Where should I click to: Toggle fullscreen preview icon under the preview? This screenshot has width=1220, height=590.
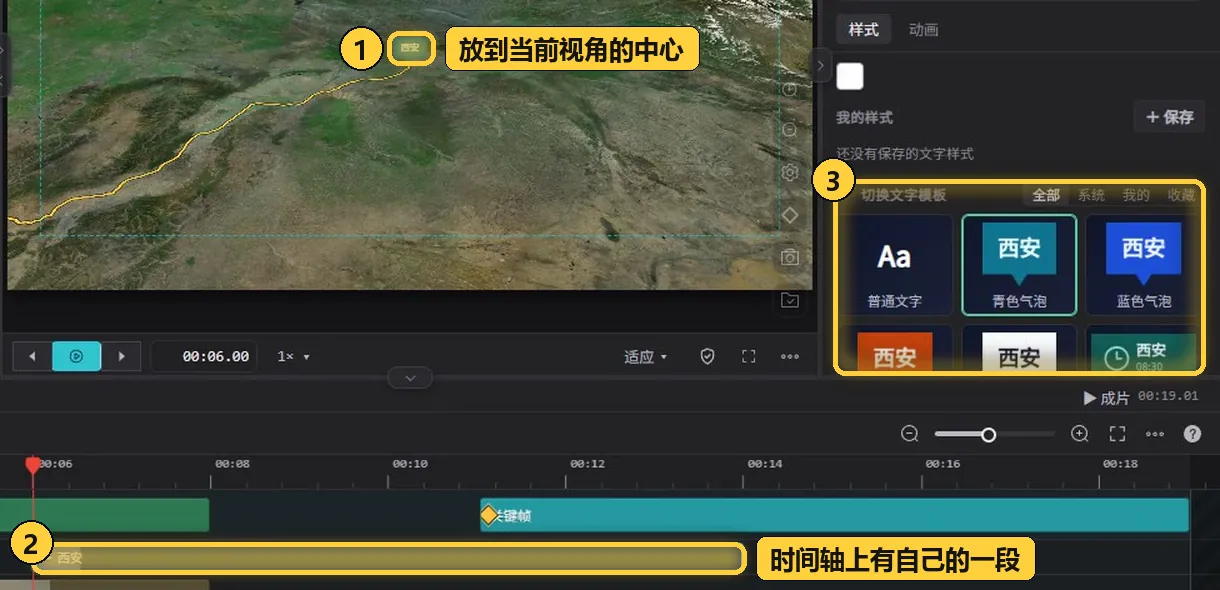(749, 356)
